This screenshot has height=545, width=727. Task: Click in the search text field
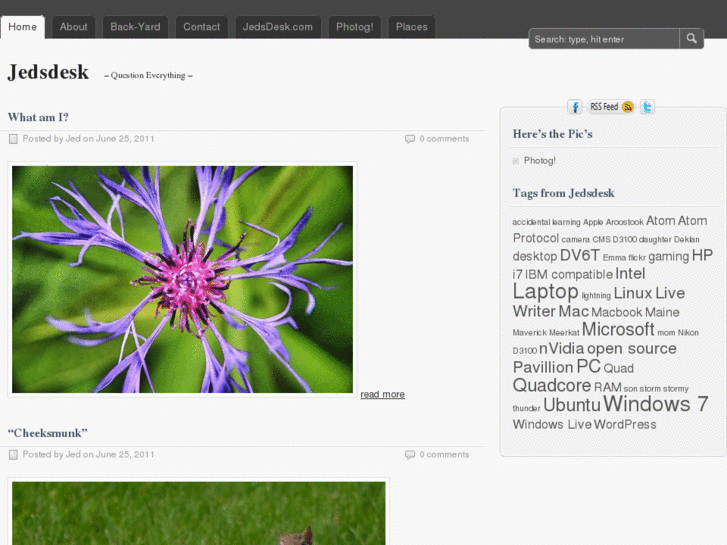coord(604,39)
